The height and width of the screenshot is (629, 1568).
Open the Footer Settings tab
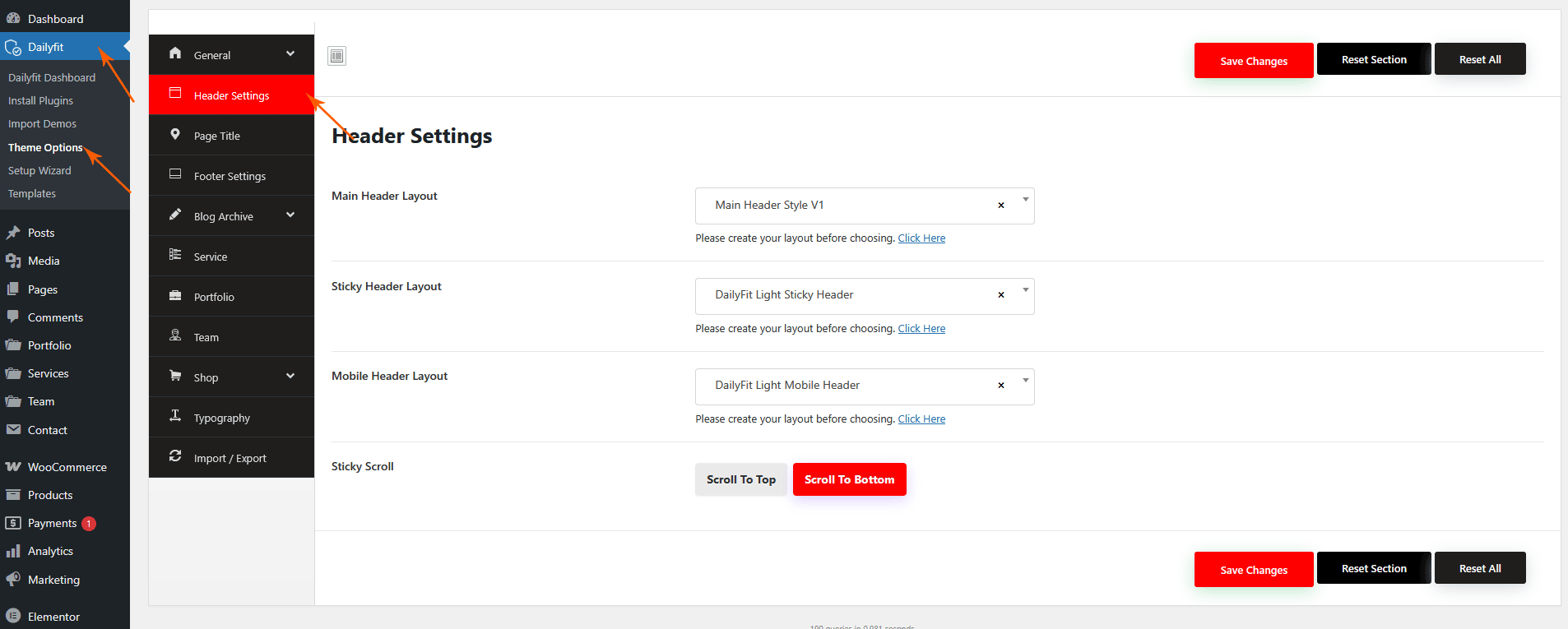coord(230,177)
